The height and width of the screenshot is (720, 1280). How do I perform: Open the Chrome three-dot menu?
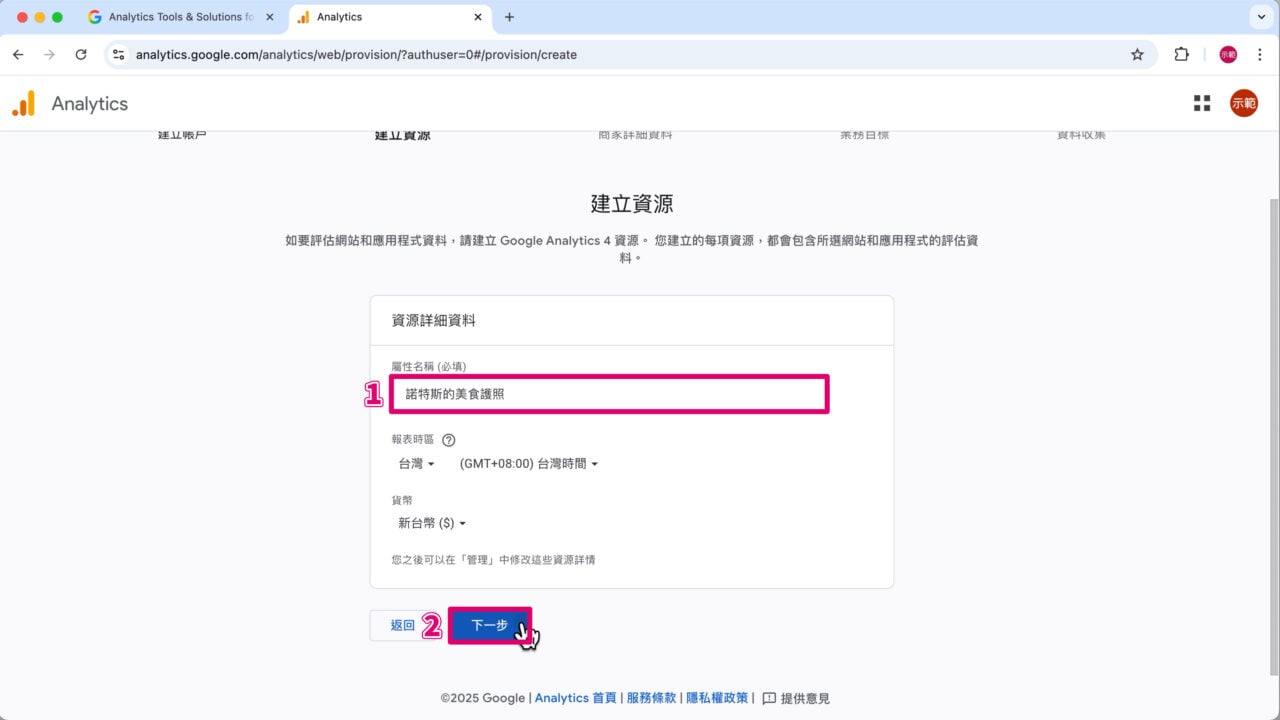[x=1260, y=55]
